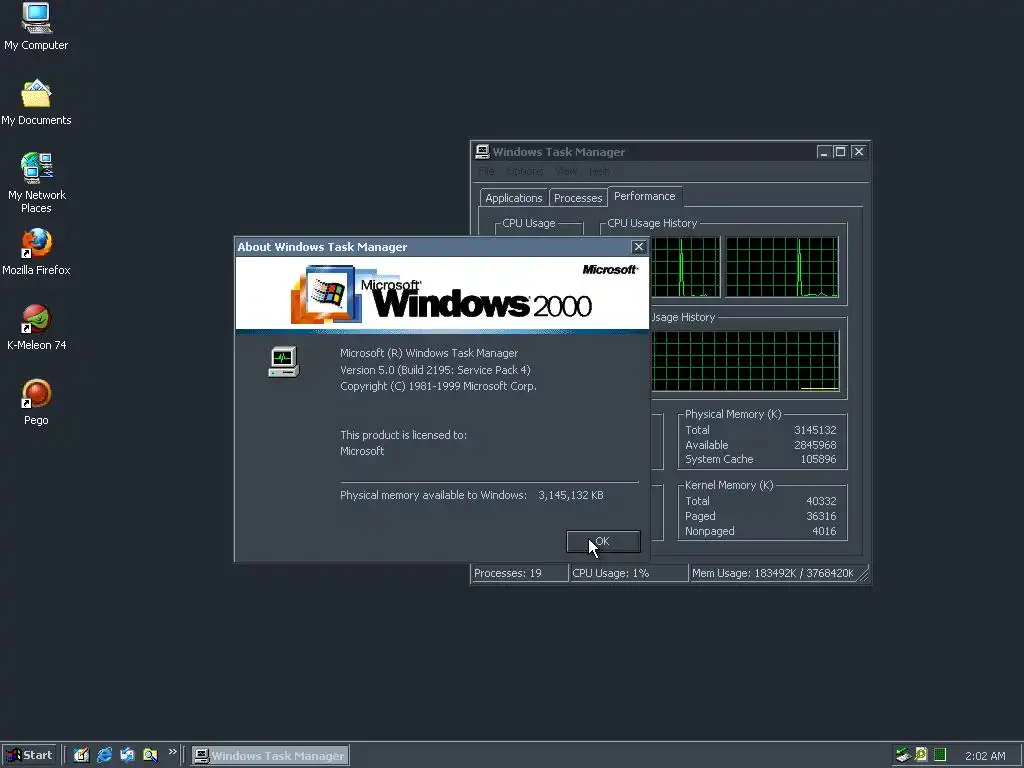Click System Cache value 105896
Screen dimensions: 1024x768
tap(818, 459)
